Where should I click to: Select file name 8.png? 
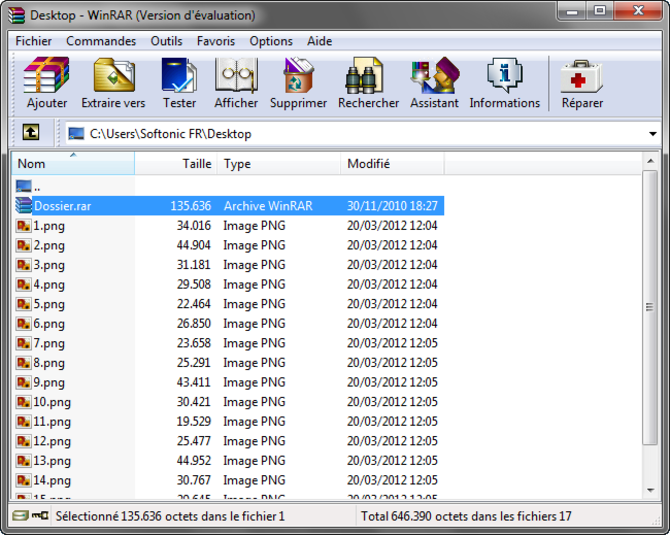point(49,363)
